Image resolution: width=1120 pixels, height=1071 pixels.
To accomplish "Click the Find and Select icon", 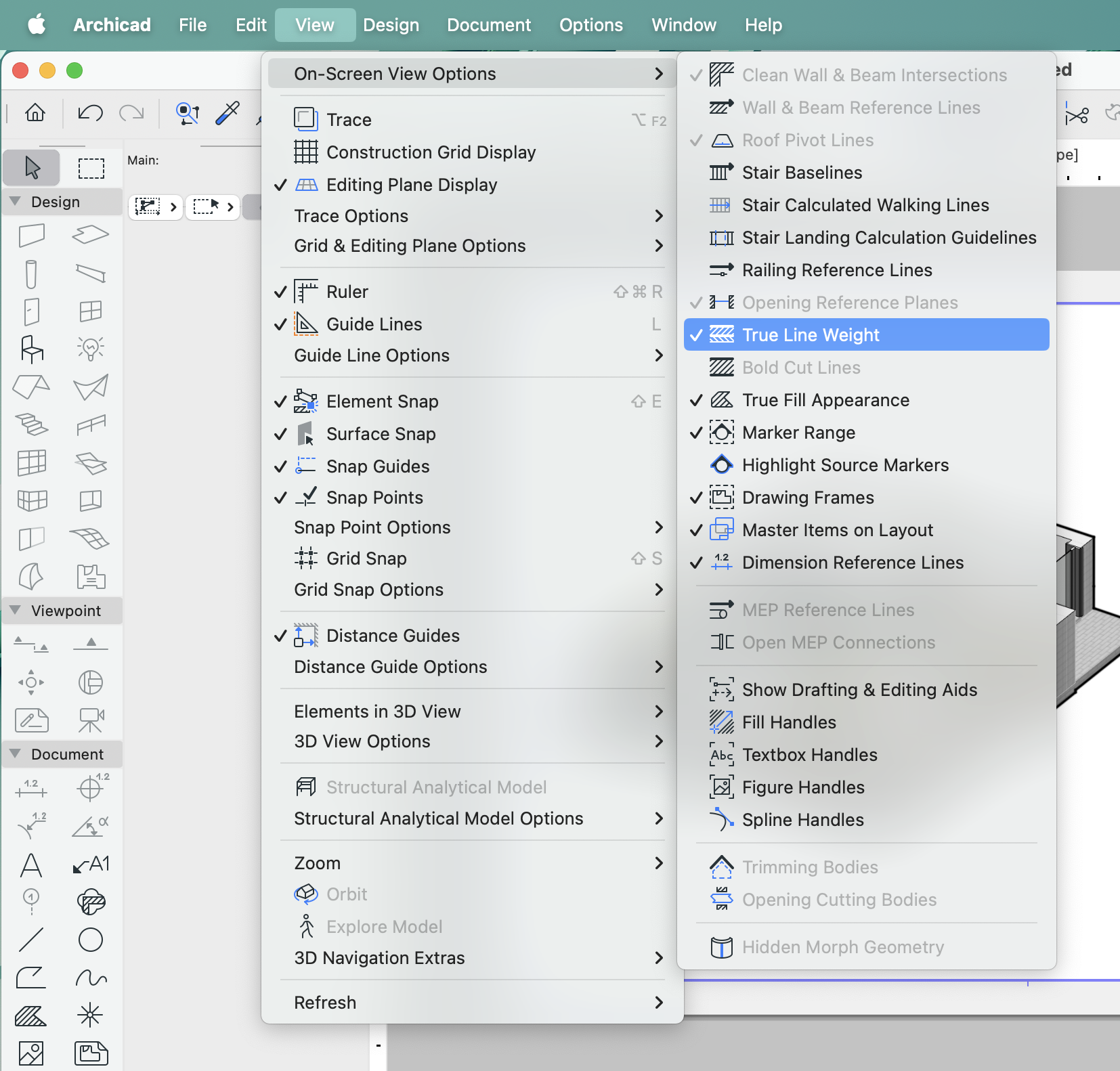I will (x=188, y=112).
